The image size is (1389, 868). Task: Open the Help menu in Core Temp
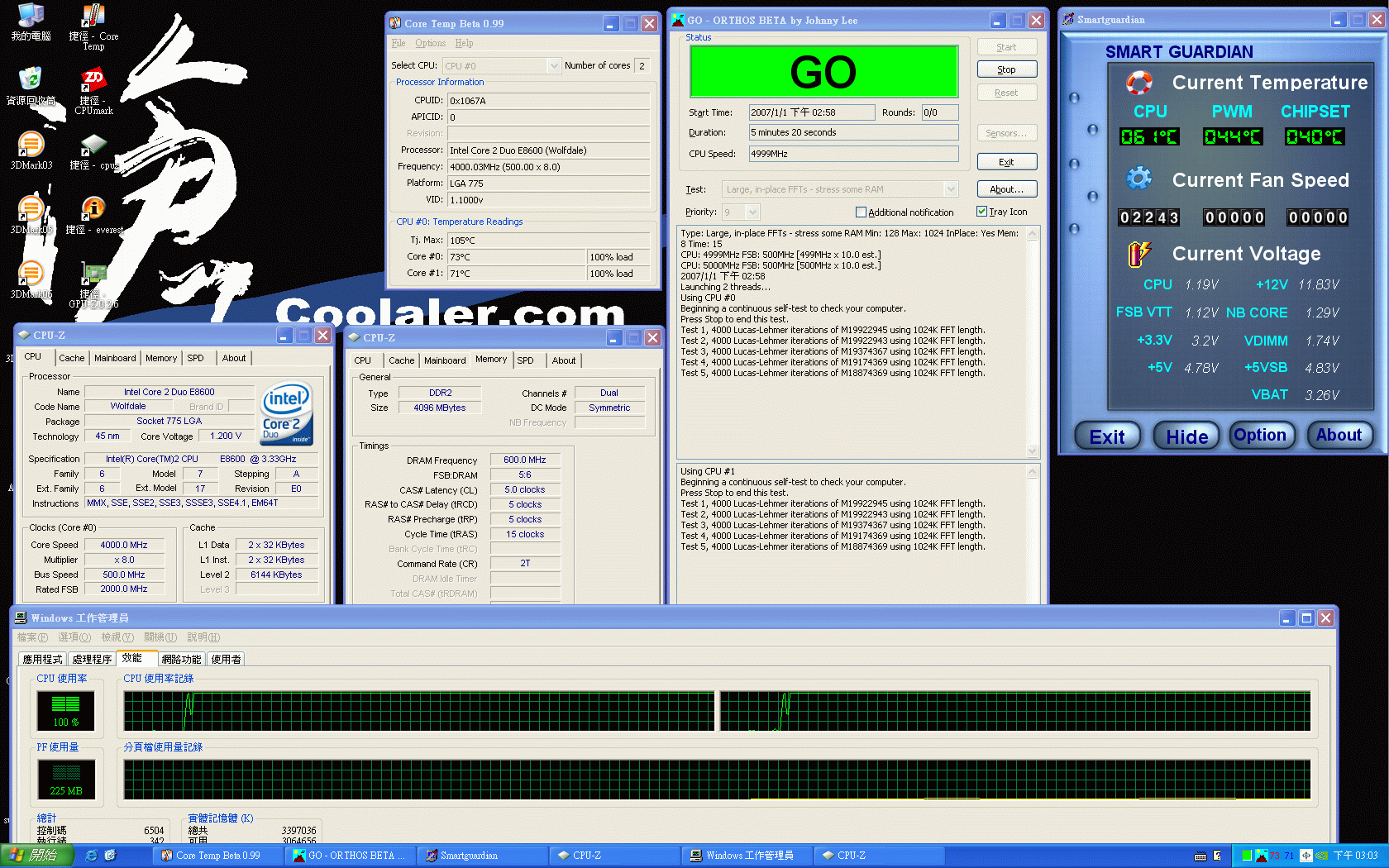pyautogui.click(x=464, y=43)
